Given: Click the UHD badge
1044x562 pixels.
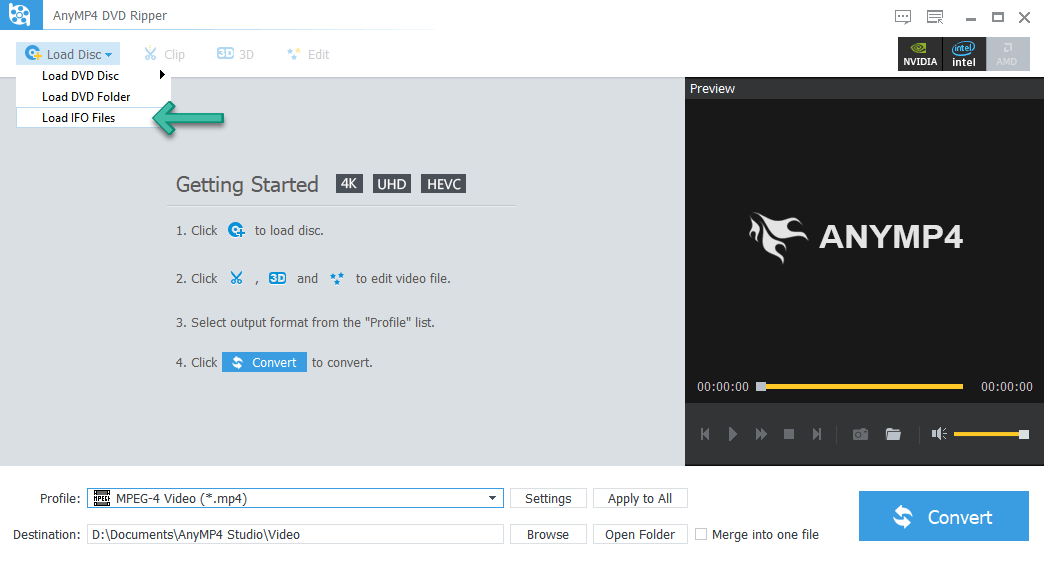Looking at the screenshot, I should [392, 184].
